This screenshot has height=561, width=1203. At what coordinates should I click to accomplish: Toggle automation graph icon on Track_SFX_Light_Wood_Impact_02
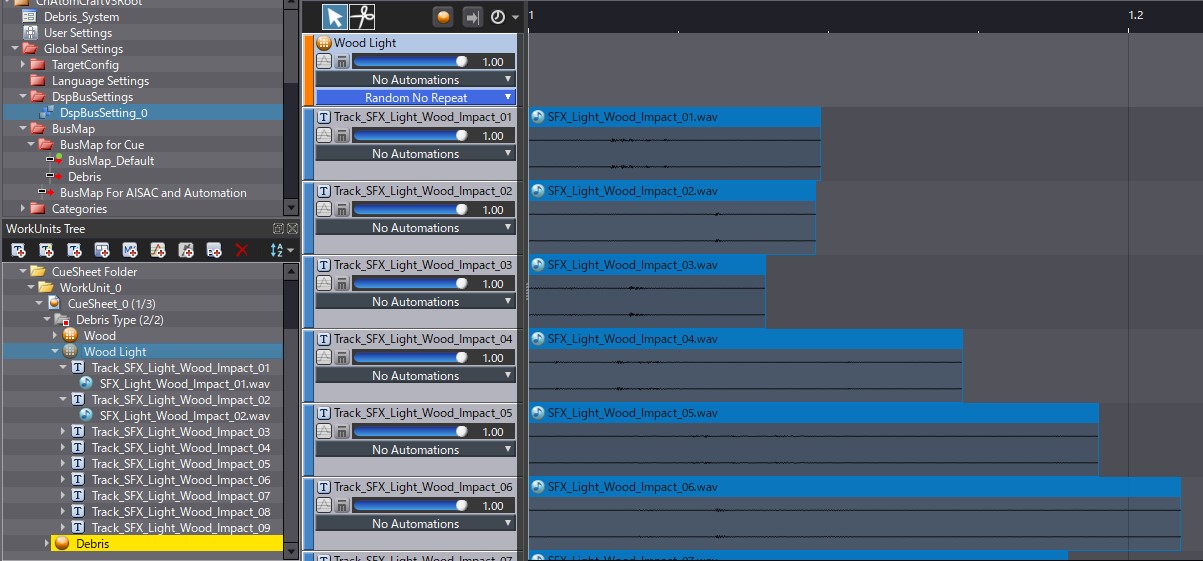click(324, 210)
